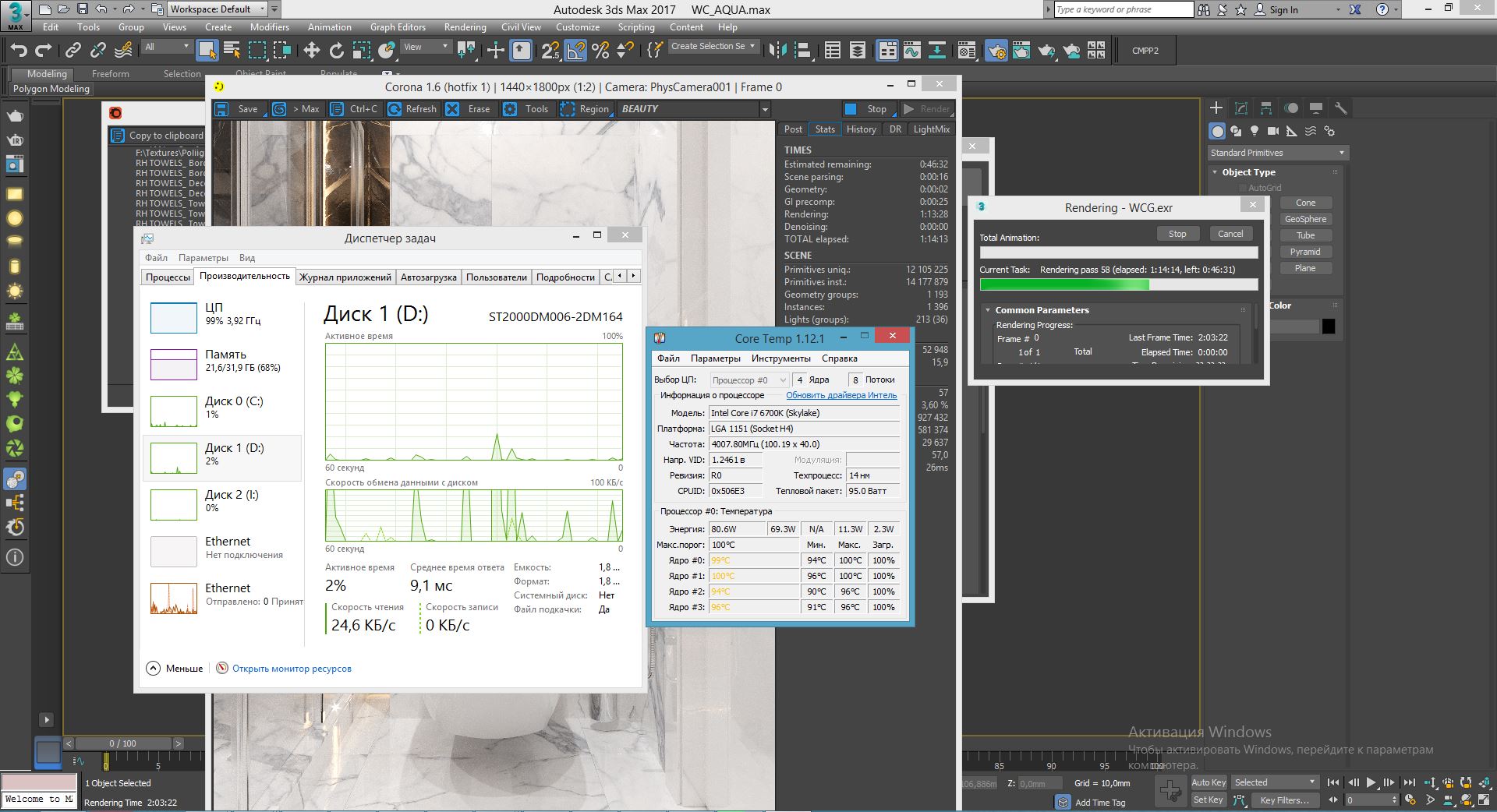
Task: Toggle Keyboard Shortcut Override
Action: (522, 51)
